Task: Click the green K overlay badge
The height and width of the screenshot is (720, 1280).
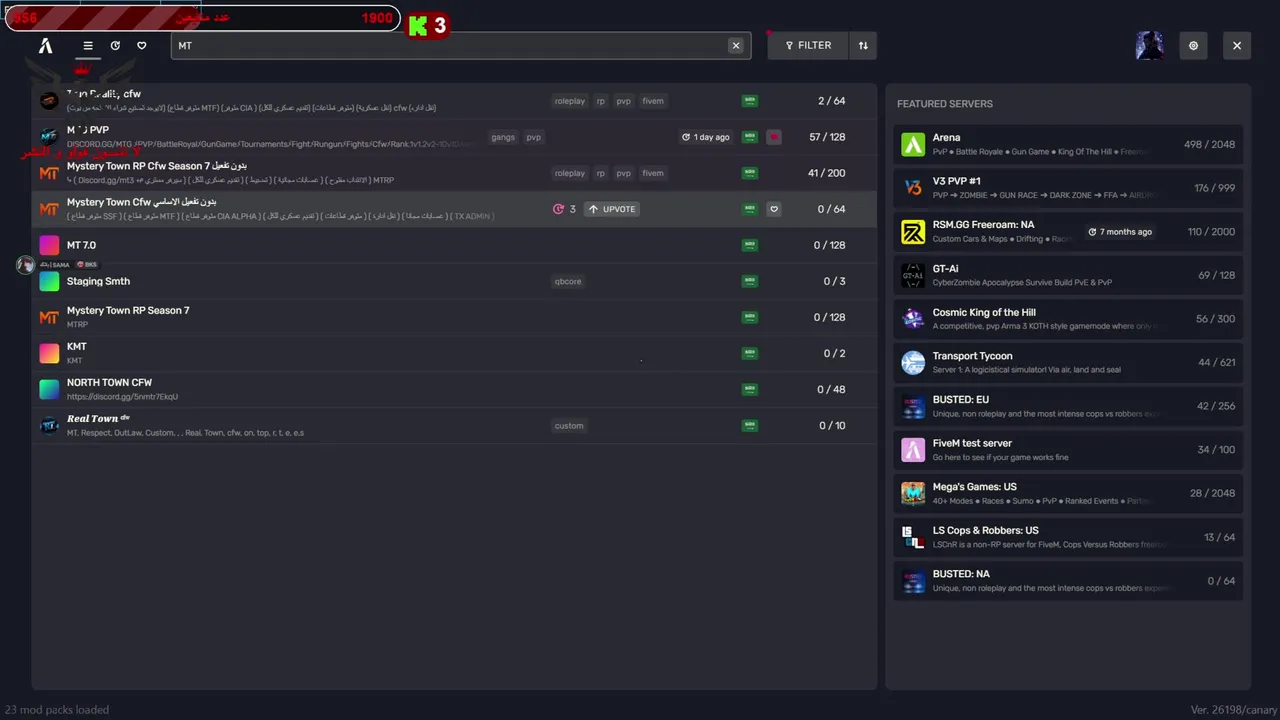Action: tap(418, 26)
